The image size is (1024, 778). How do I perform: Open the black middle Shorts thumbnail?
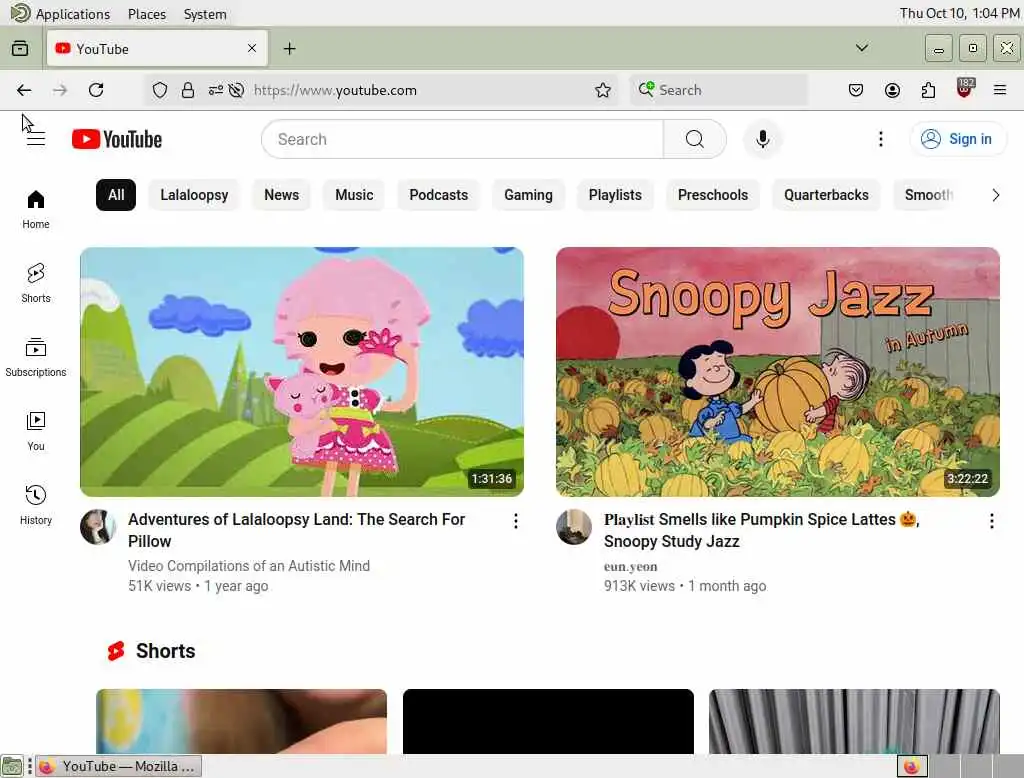pyautogui.click(x=548, y=721)
